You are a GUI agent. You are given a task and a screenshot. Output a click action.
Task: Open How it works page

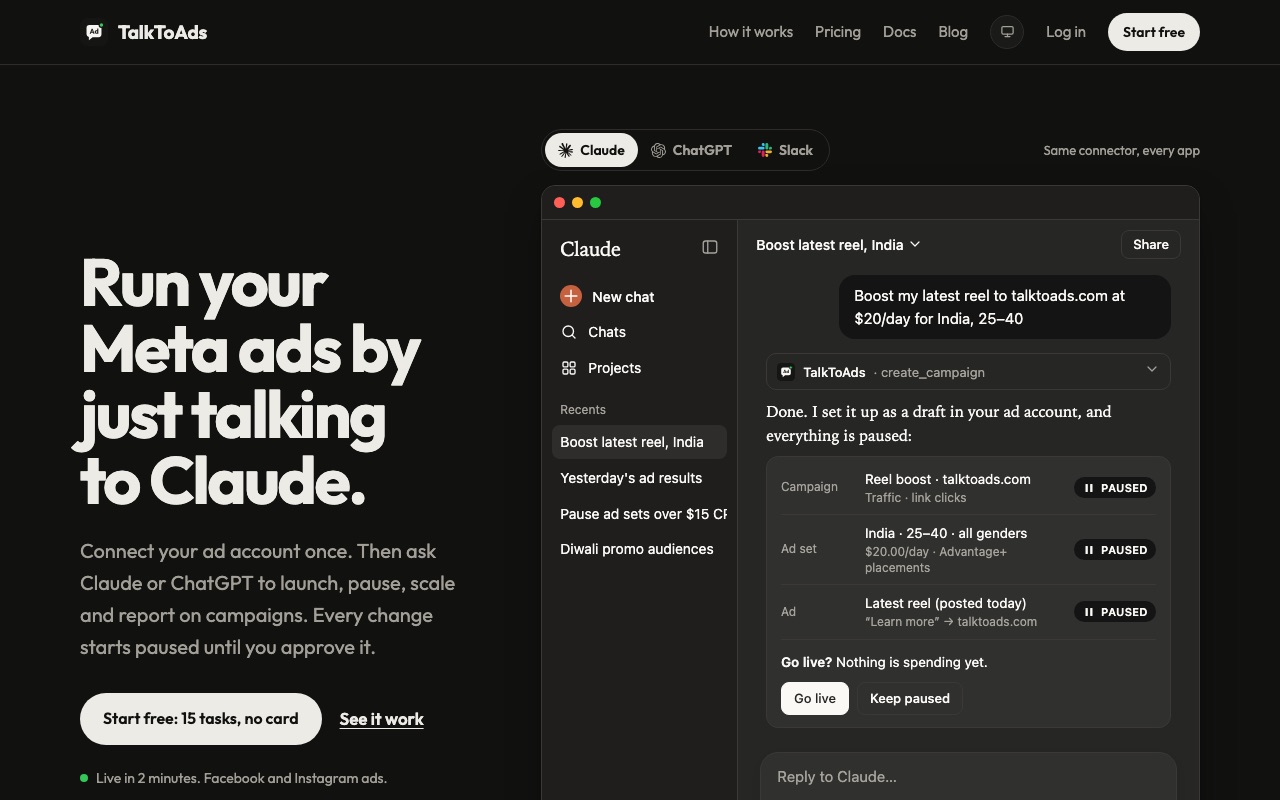pos(751,32)
